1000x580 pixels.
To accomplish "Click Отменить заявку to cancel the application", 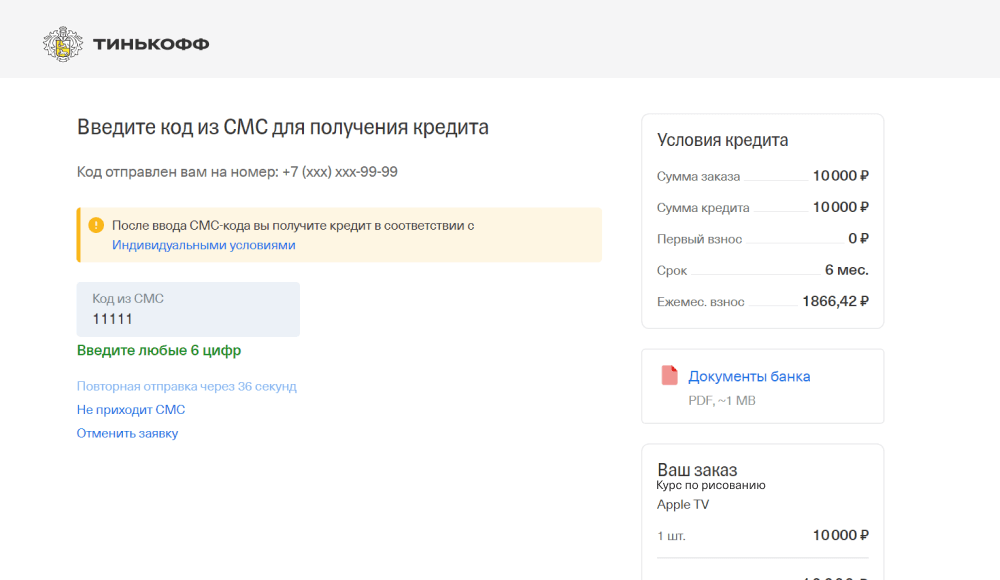I will (127, 433).
